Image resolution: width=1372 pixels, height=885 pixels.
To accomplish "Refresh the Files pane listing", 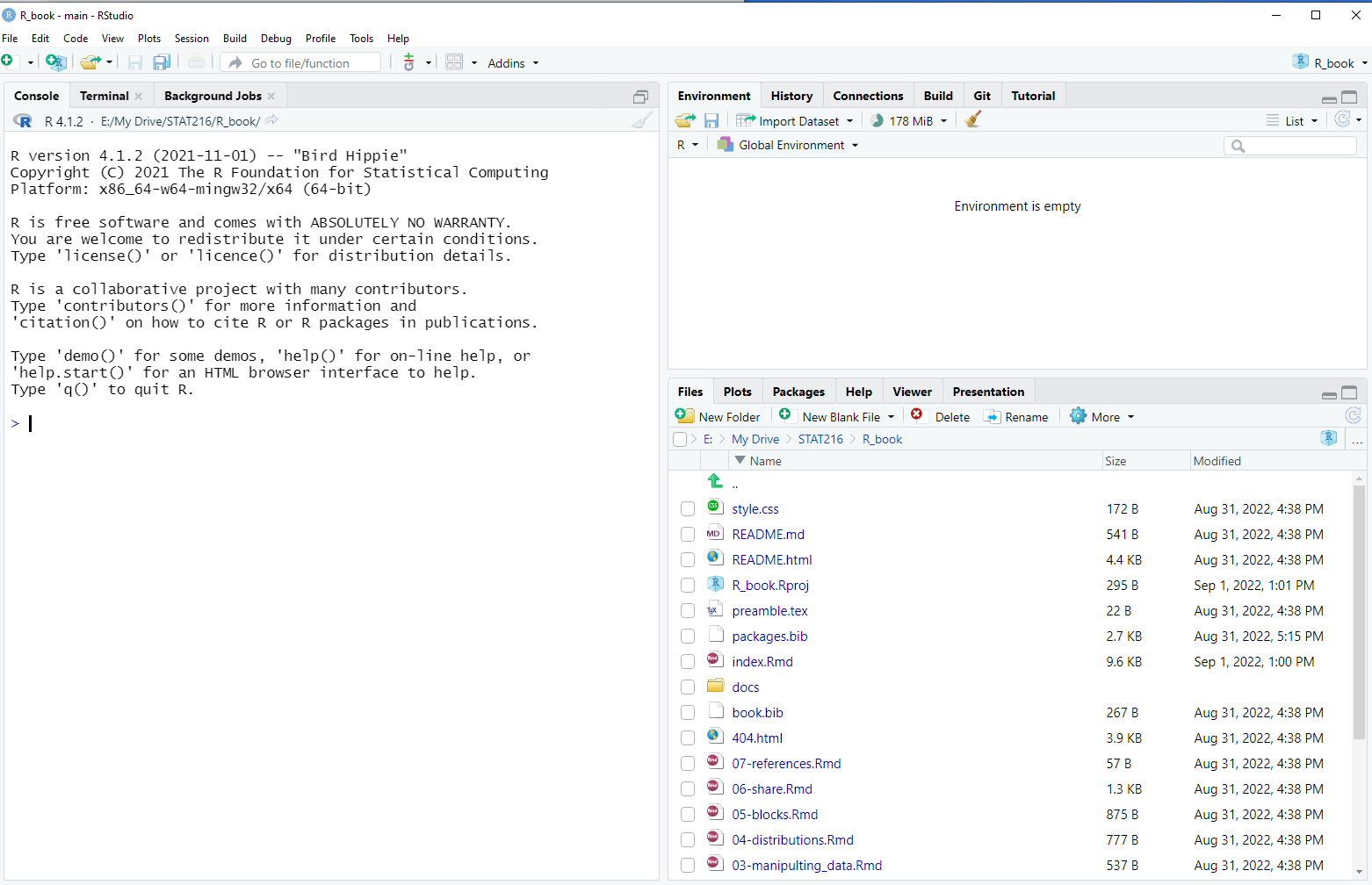I will (1353, 415).
